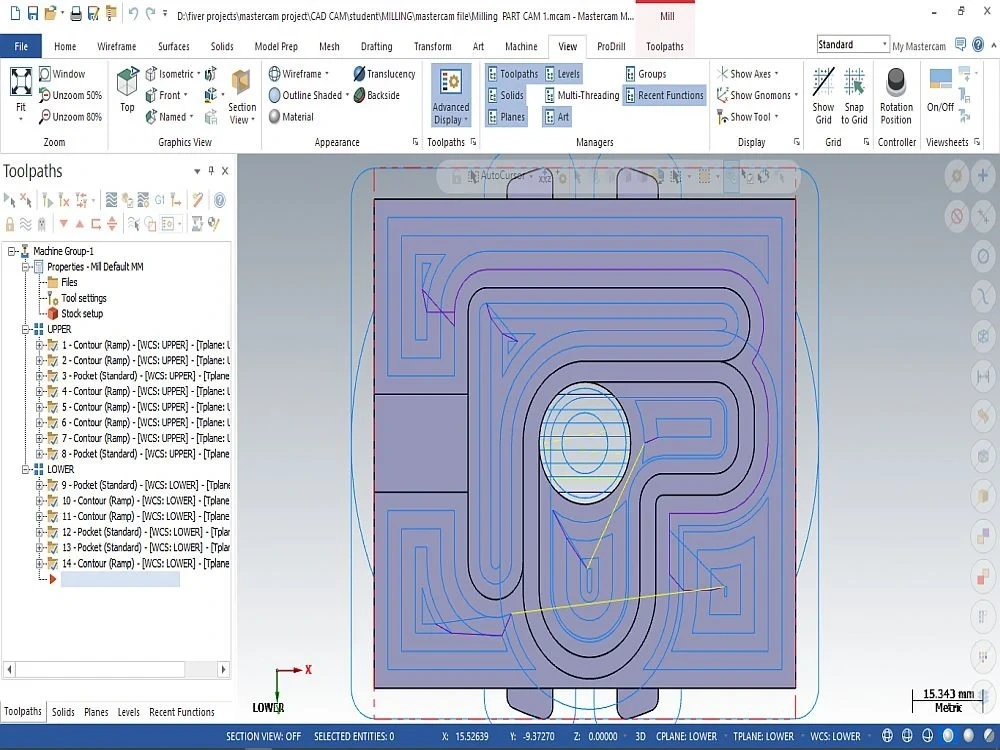Lock the toolpaths with the padlock icon
1000x750 pixels.
(x=9, y=223)
